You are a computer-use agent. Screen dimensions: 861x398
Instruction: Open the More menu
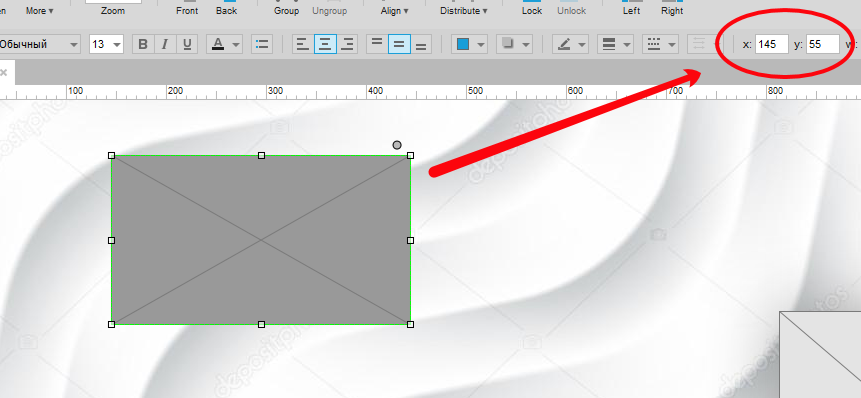point(40,10)
